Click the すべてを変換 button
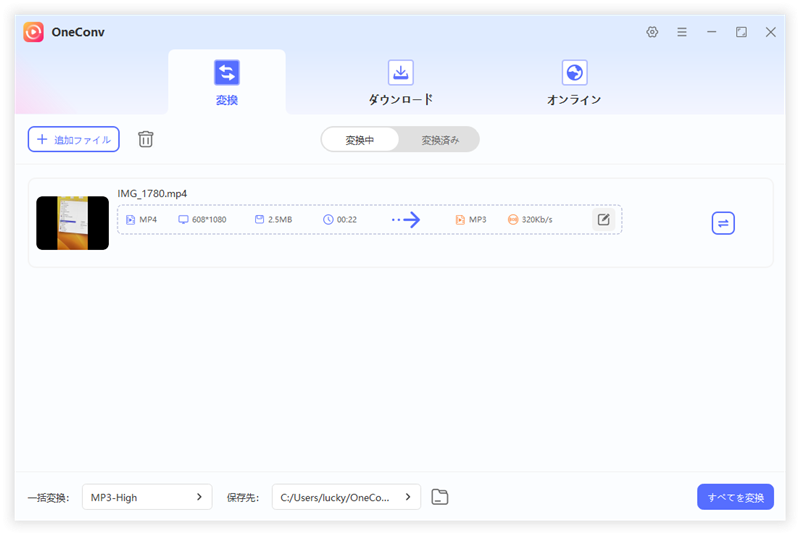 735,497
